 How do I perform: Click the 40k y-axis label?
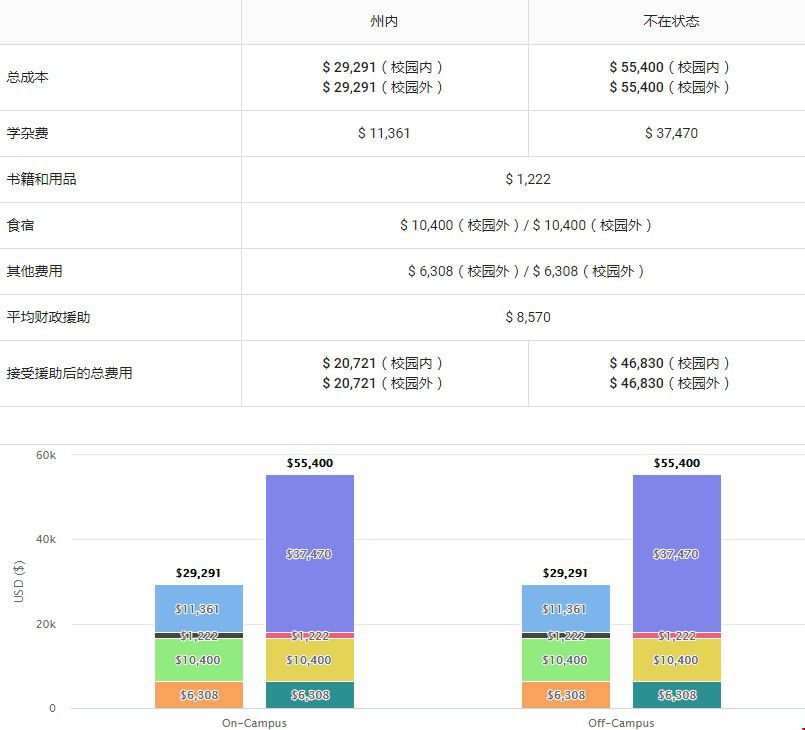tap(46, 540)
